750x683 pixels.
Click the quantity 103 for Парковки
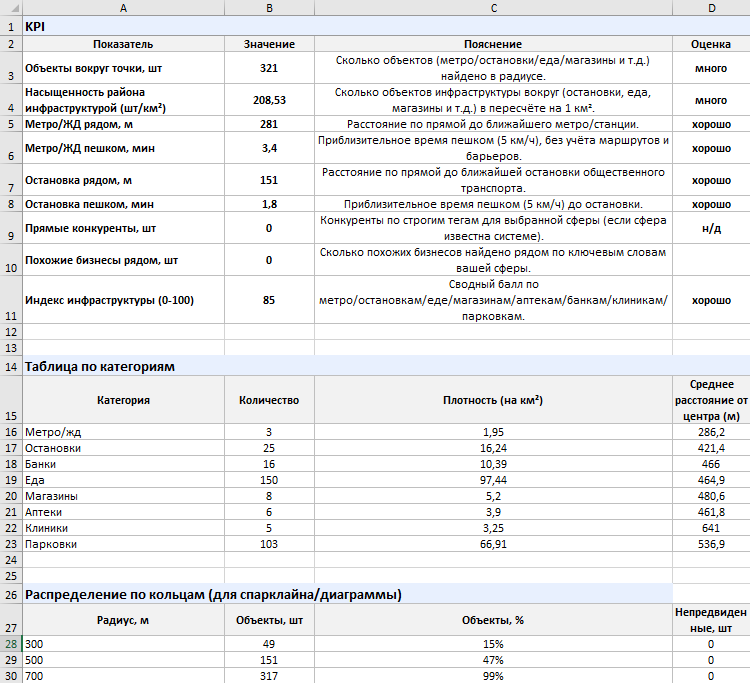click(x=269, y=544)
